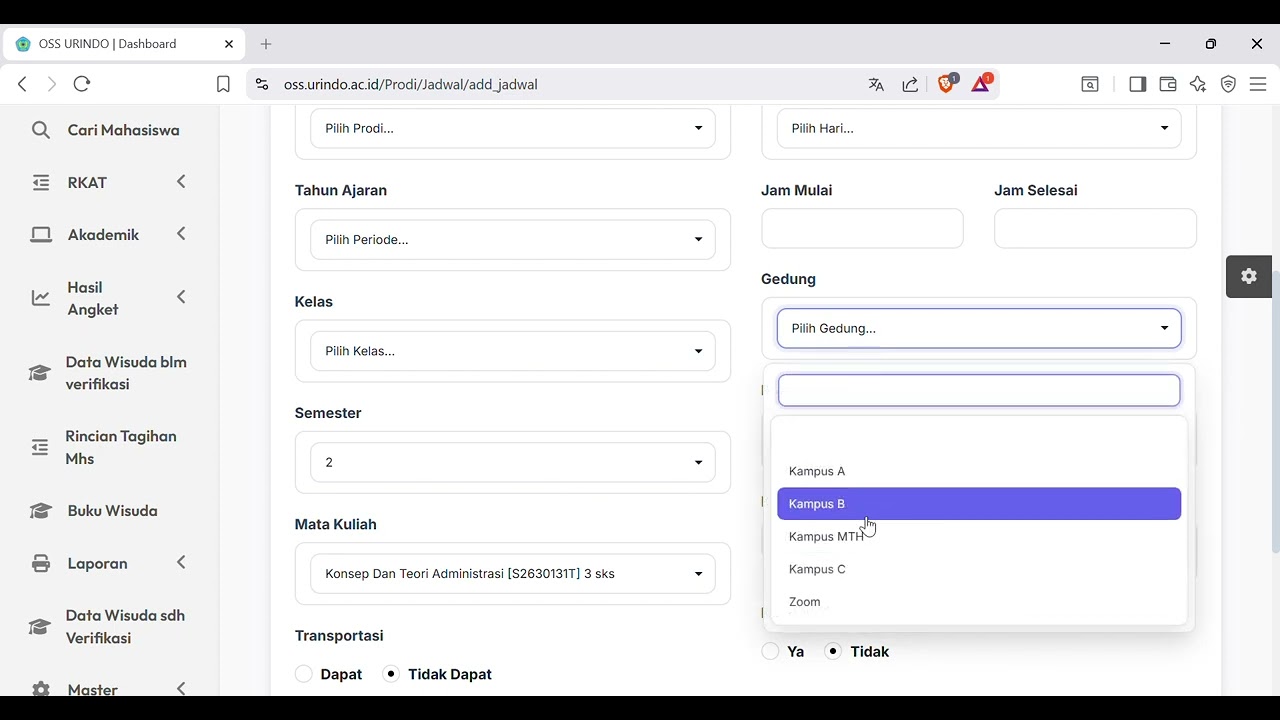Click the Rincian Tagihan Mhs list icon

(x=40, y=447)
